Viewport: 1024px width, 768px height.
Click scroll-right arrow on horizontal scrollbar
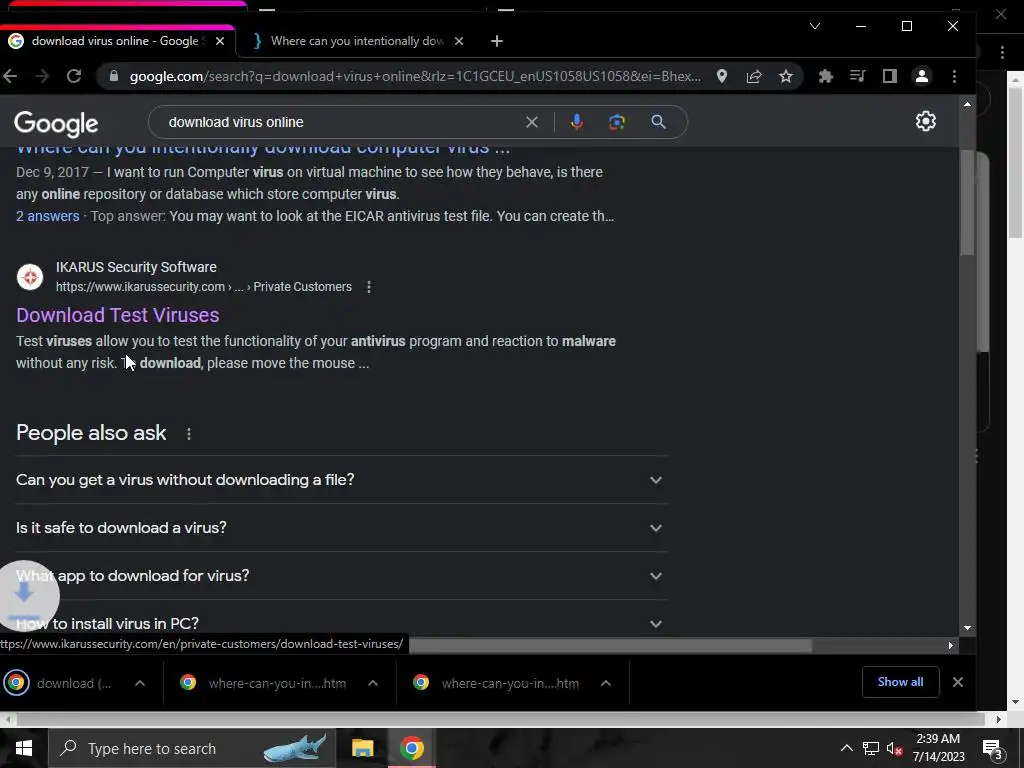(950, 645)
